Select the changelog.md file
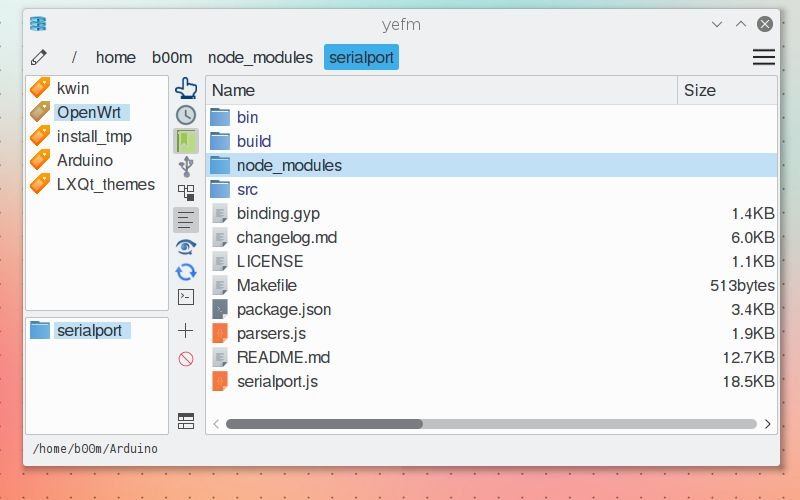 (287, 237)
